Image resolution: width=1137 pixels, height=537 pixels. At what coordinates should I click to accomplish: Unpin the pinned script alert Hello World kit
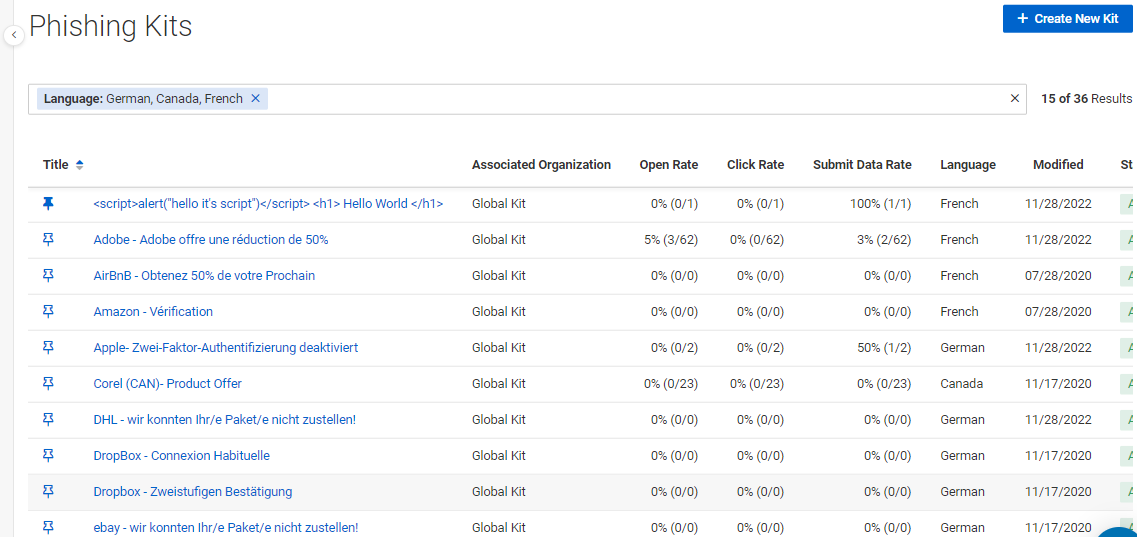pos(49,204)
